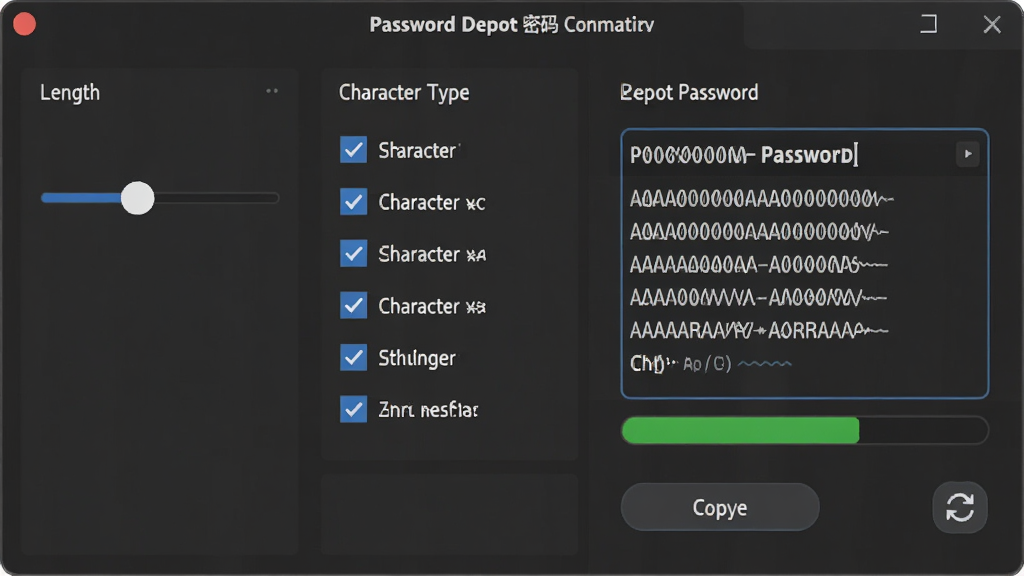This screenshot has height=576, width=1024.
Task: Click the red circle button in title bar
Action: [x=25, y=24]
